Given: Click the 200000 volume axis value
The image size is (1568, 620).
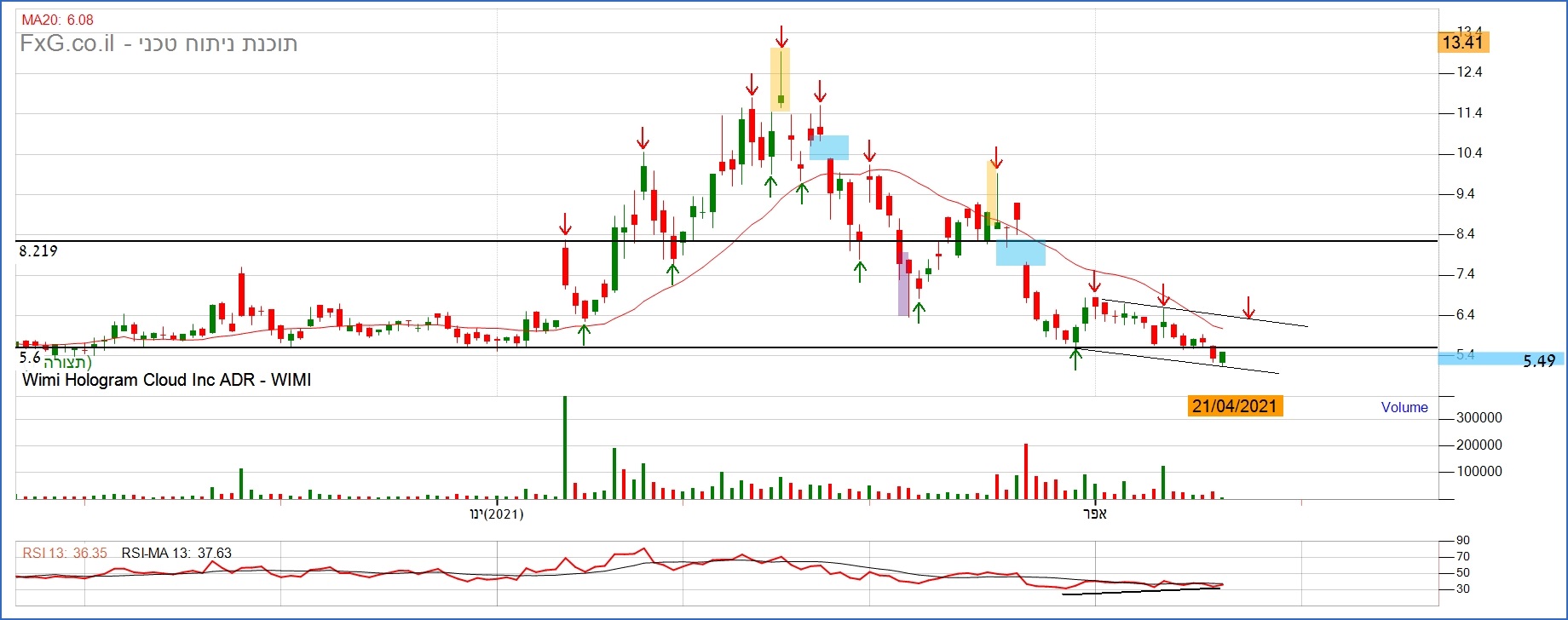Looking at the screenshot, I should point(1479,445).
